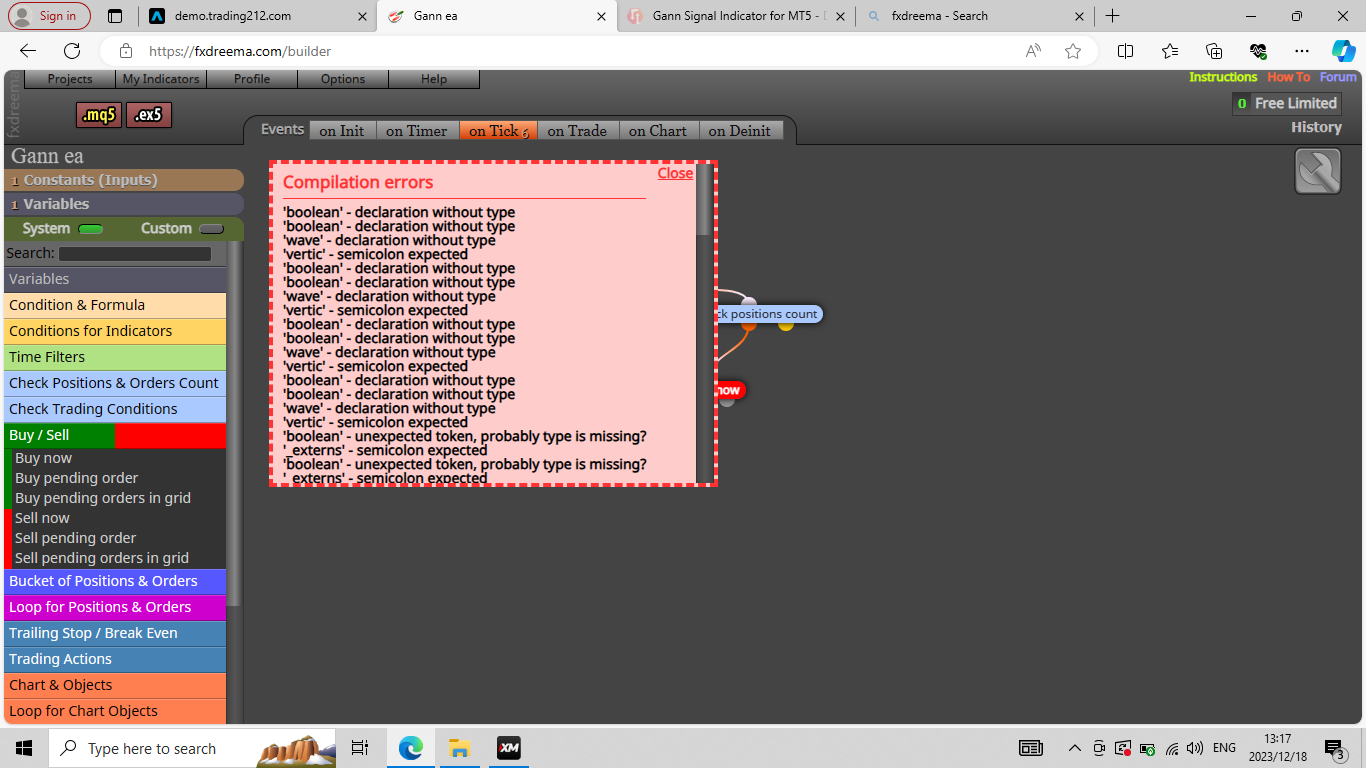The image size is (1366, 768).
Task: Open Windows Start menu
Action: (24, 748)
